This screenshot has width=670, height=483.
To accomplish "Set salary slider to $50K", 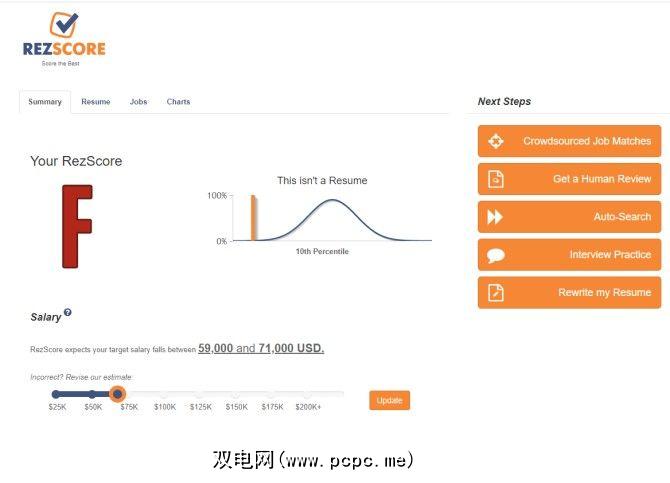I will point(92,394).
